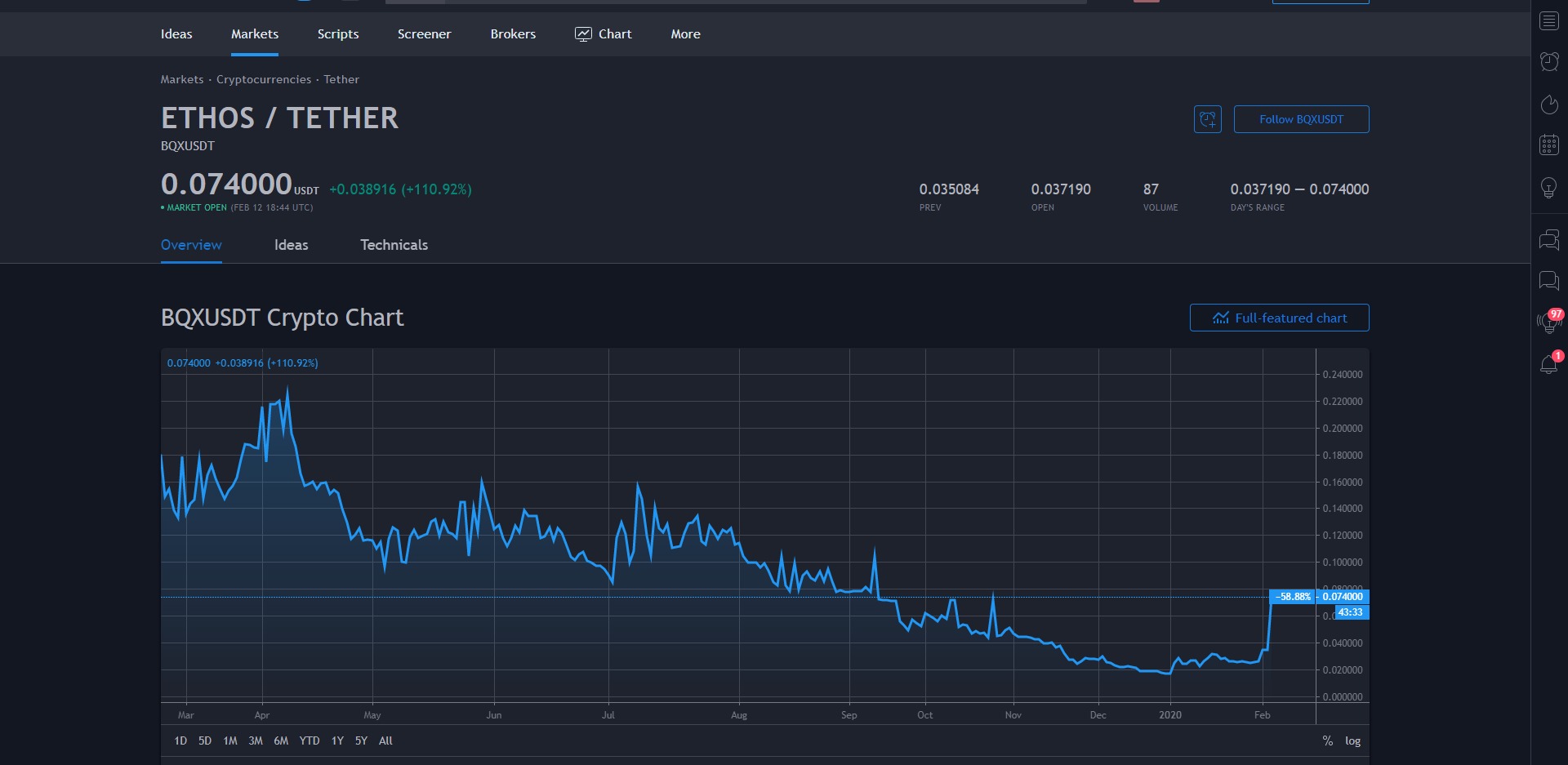Click the 0.074000 current price label on axis
The width and height of the screenshot is (1568, 765).
pyautogui.click(x=1343, y=597)
